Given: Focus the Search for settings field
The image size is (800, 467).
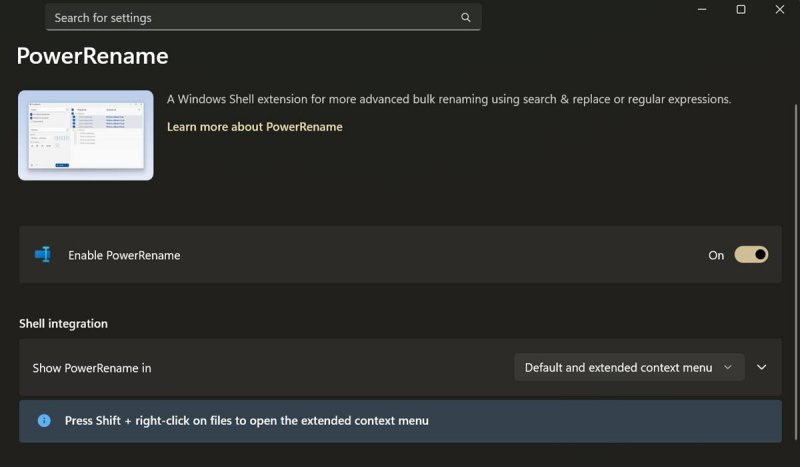Looking at the screenshot, I should [250, 18].
